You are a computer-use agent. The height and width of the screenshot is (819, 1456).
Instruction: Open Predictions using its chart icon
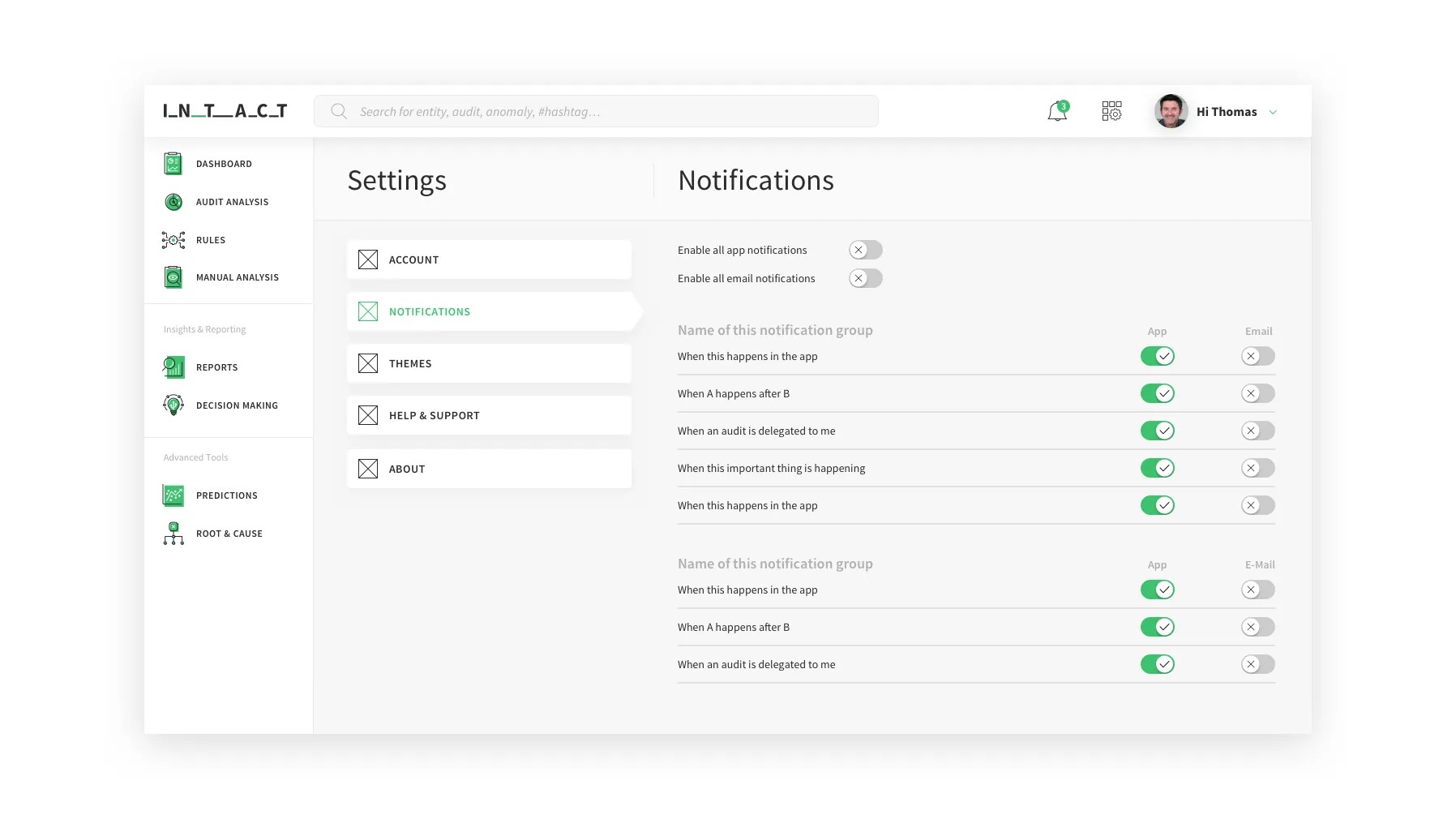(173, 495)
